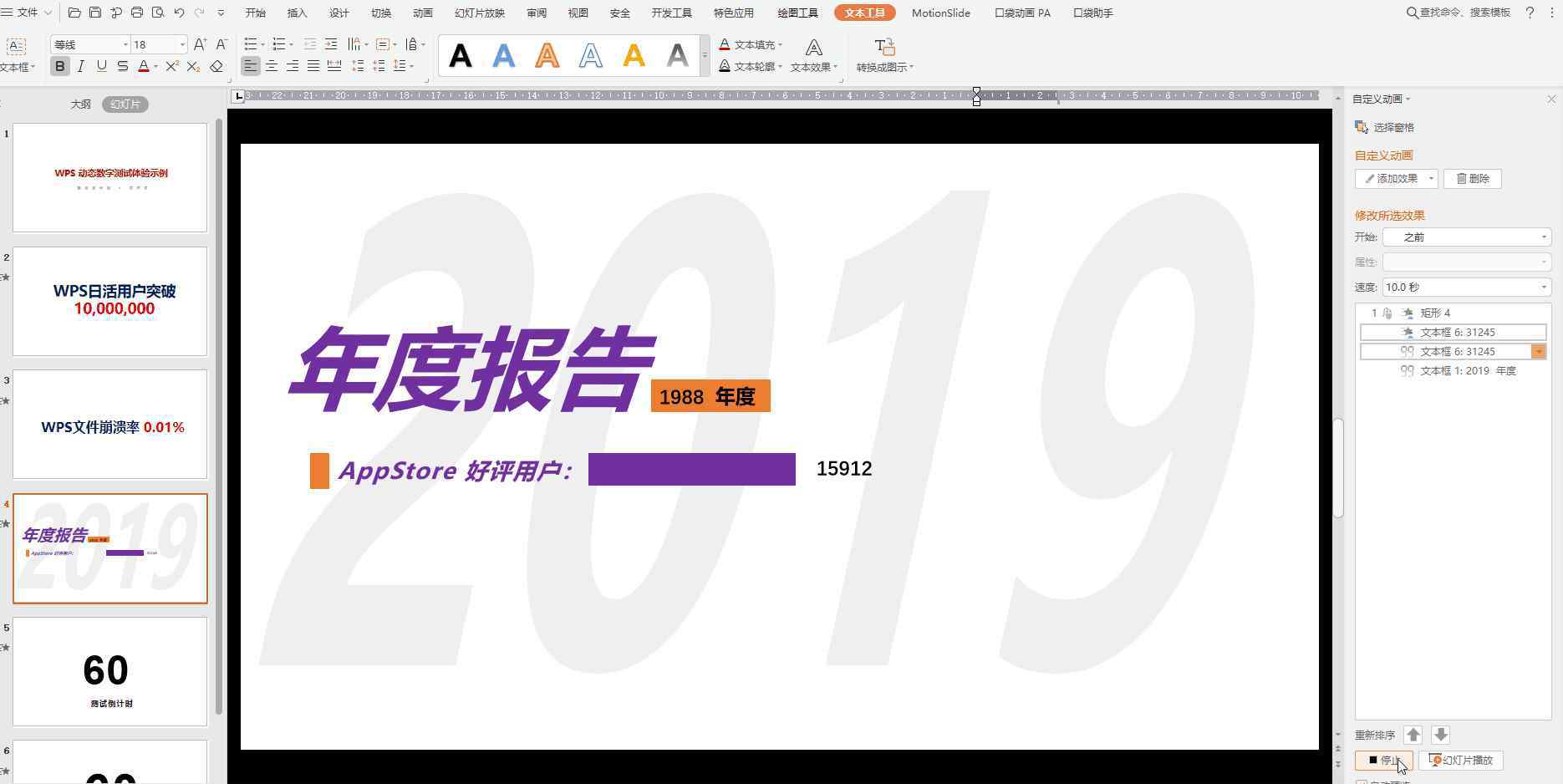The height and width of the screenshot is (784, 1563).
Task: Open the selection pane (选择窗格)
Action: click(x=1384, y=127)
